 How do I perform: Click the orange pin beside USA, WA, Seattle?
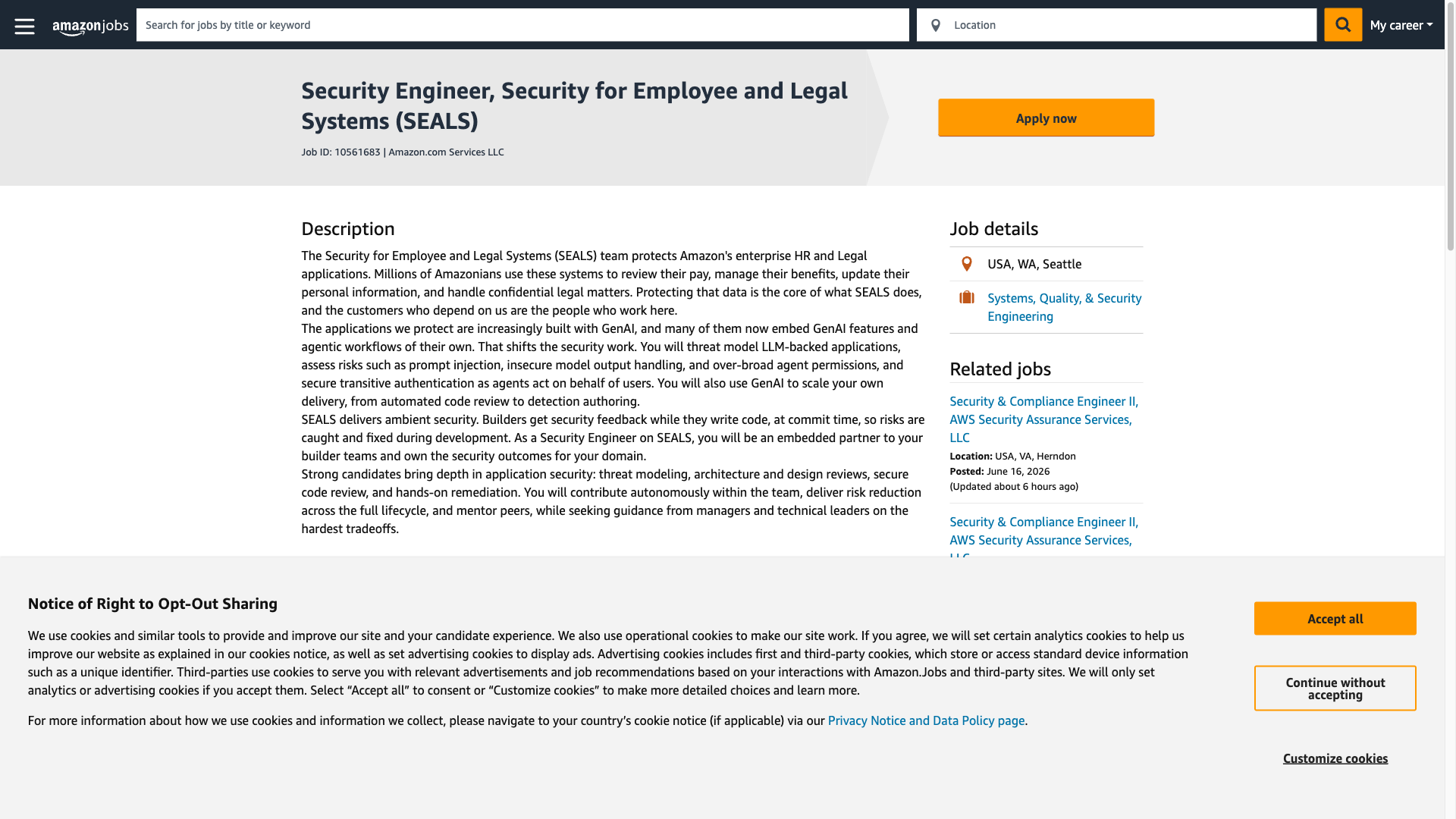click(x=966, y=264)
